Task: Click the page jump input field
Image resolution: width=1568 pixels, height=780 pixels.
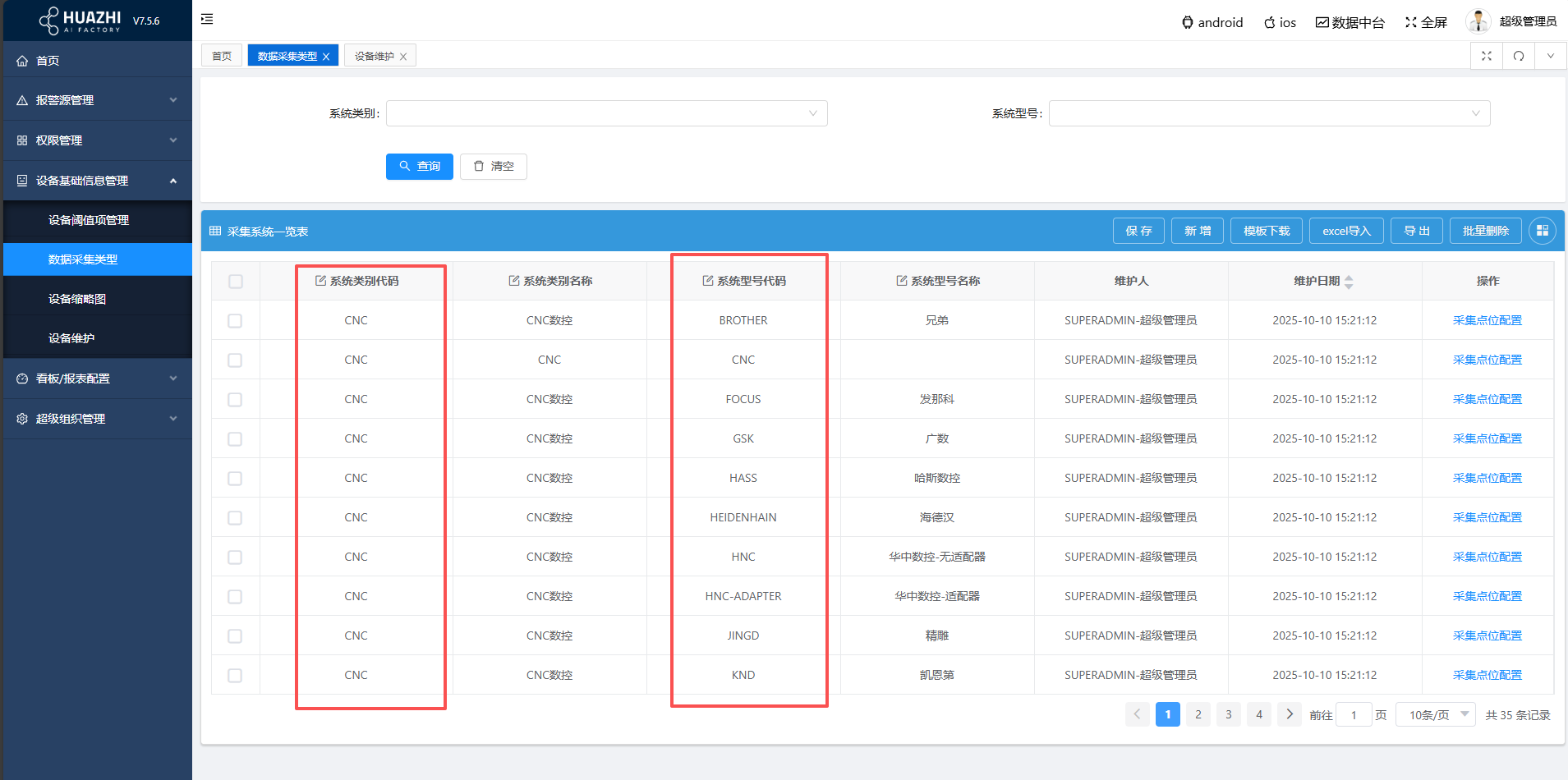Action: tap(1353, 715)
